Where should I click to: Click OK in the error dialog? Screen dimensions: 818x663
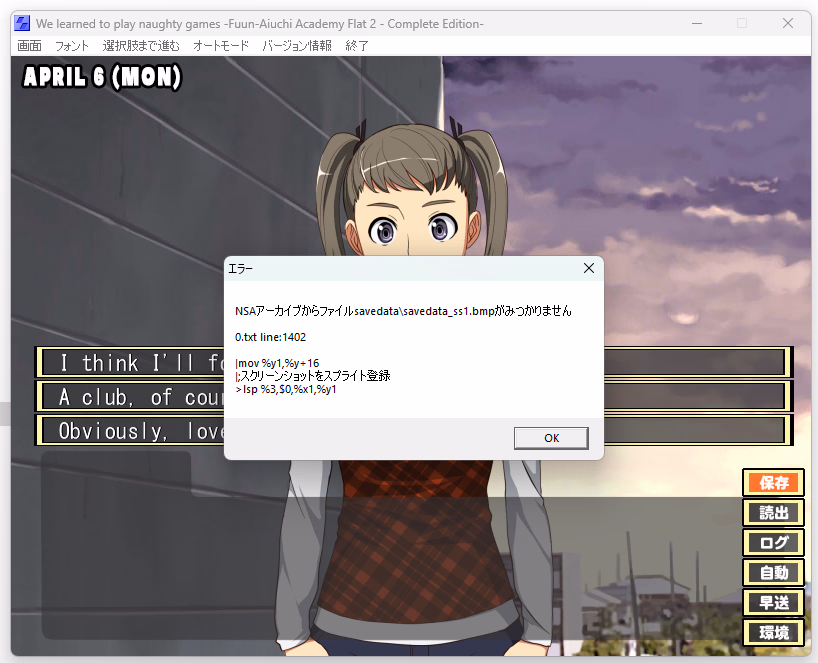[x=551, y=438]
